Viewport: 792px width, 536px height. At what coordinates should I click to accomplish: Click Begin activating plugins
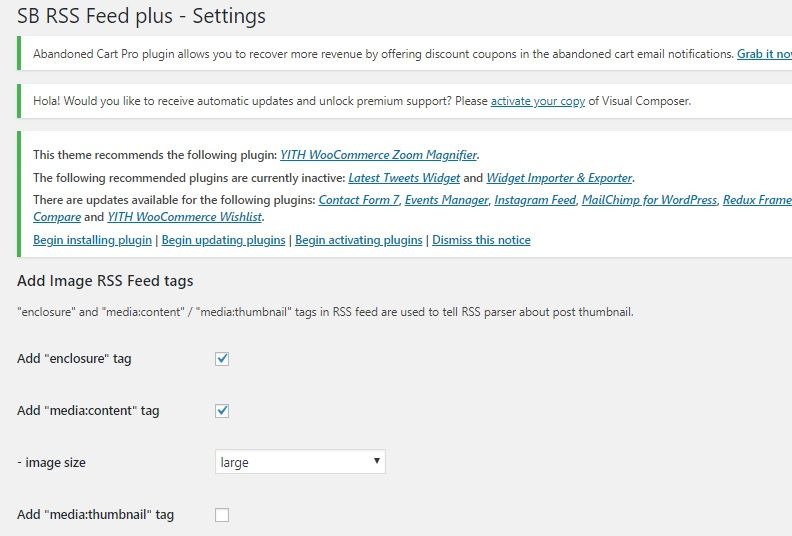pyautogui.click(x=359, y=240)
